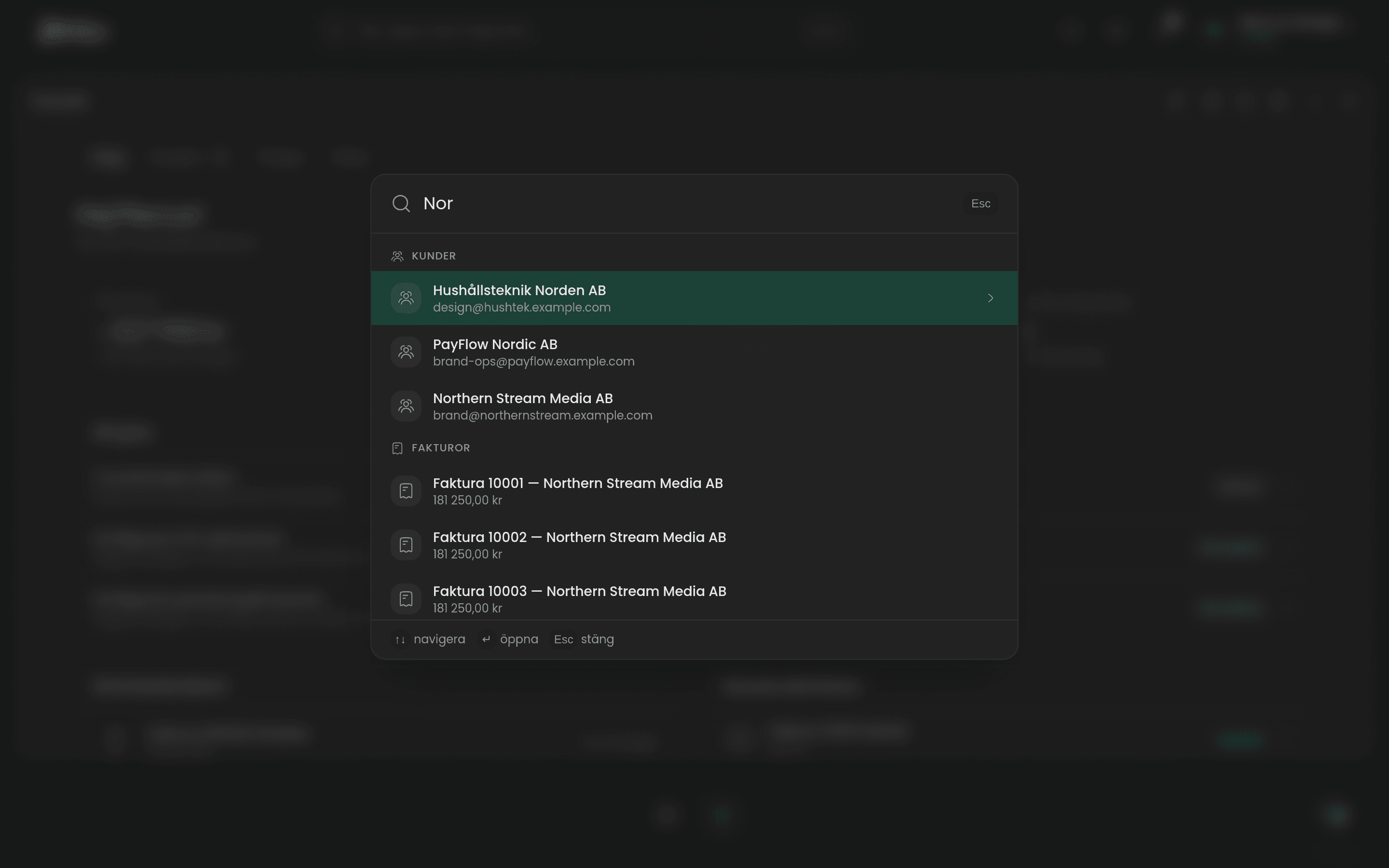
Task: Click the Fakturor section header icon
Action: coord(397,448)
